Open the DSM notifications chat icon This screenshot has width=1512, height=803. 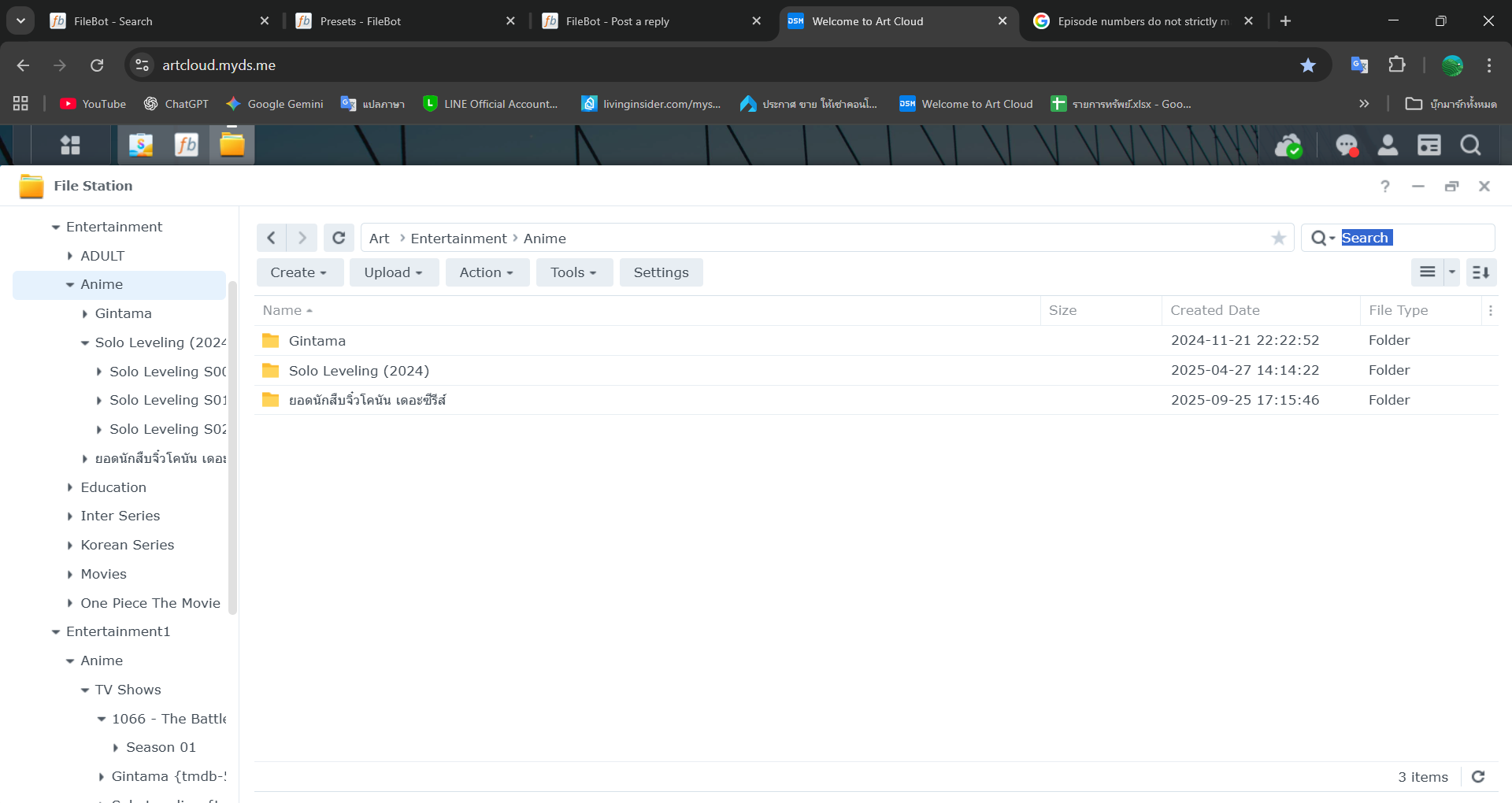pos(1346,146)
